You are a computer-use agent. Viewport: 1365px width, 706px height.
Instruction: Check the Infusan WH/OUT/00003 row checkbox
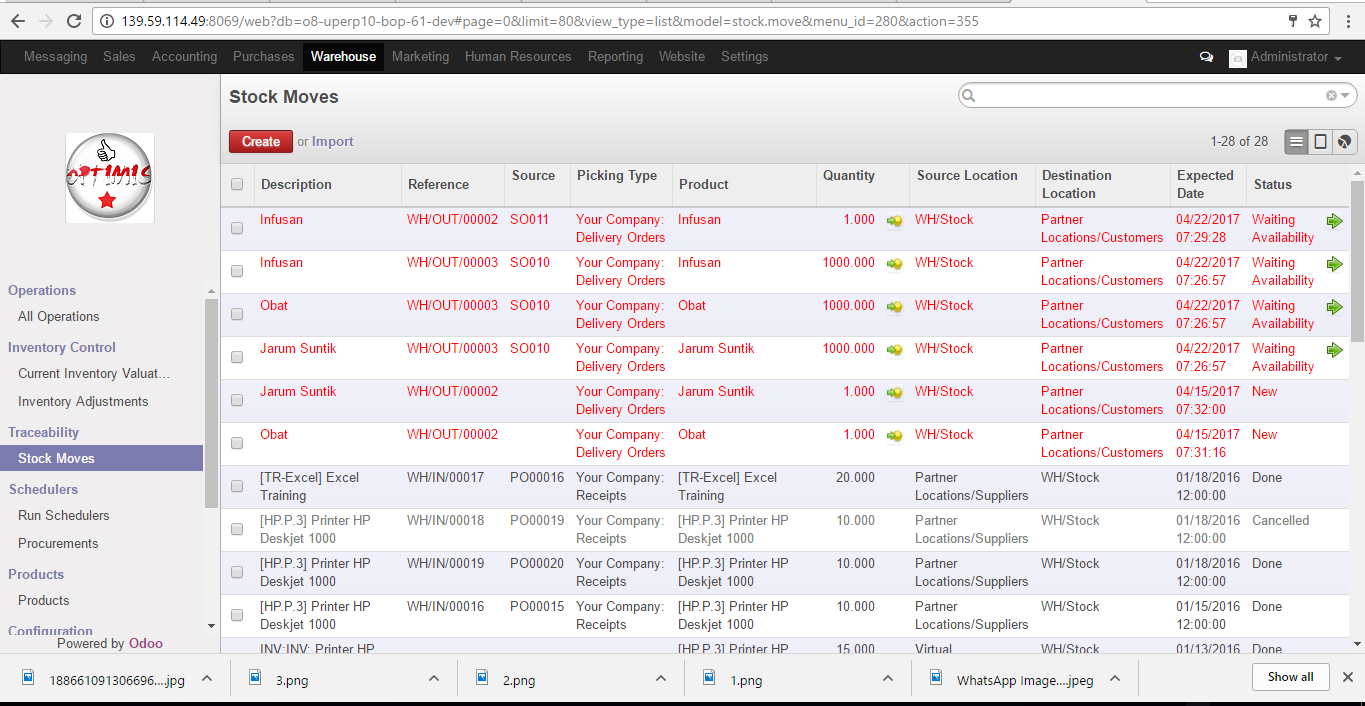tap(237, 271)
